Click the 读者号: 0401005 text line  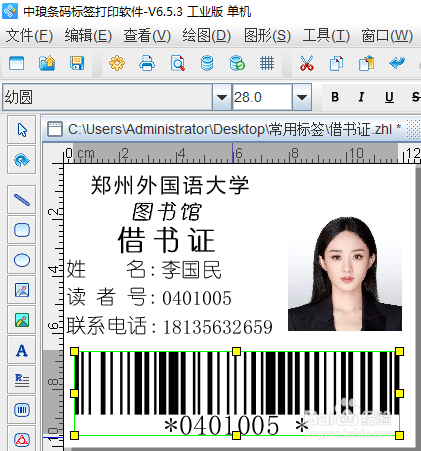tap(149, 297)
